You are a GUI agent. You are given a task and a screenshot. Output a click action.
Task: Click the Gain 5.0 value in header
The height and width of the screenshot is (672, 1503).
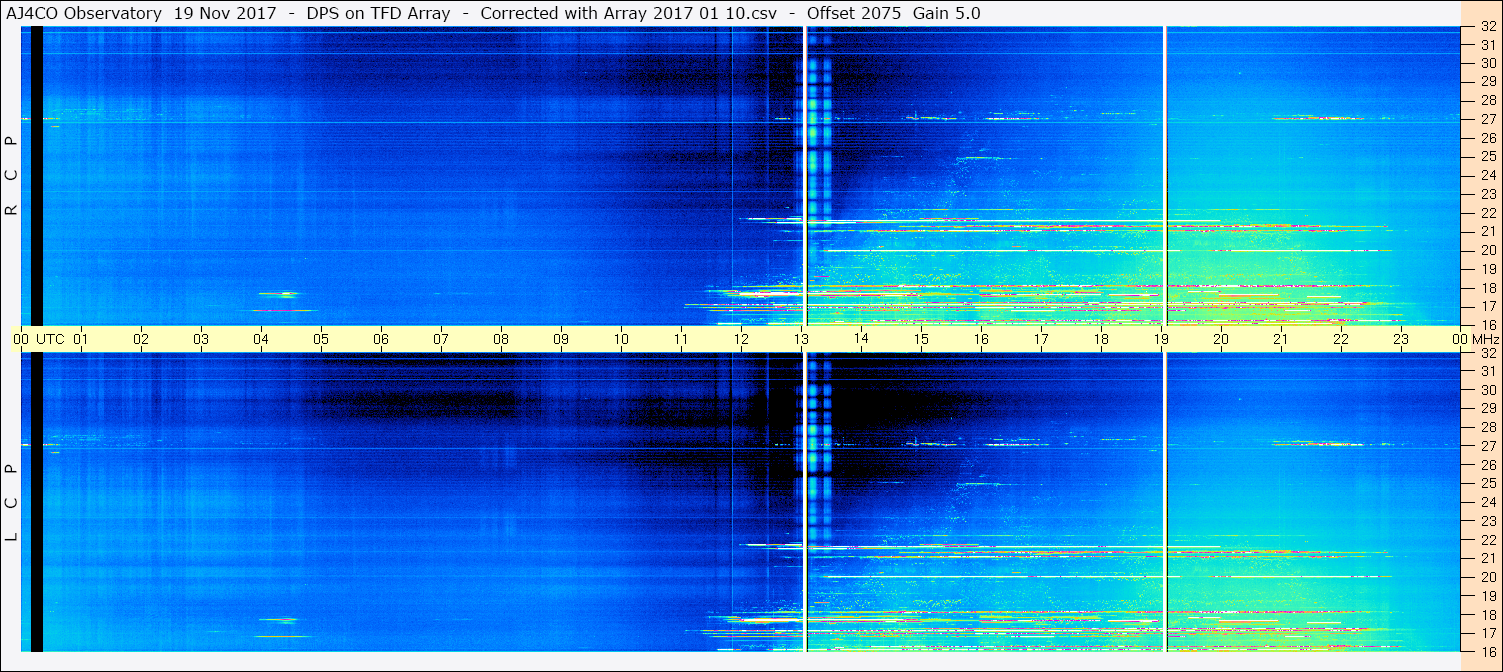click(946, 13)
